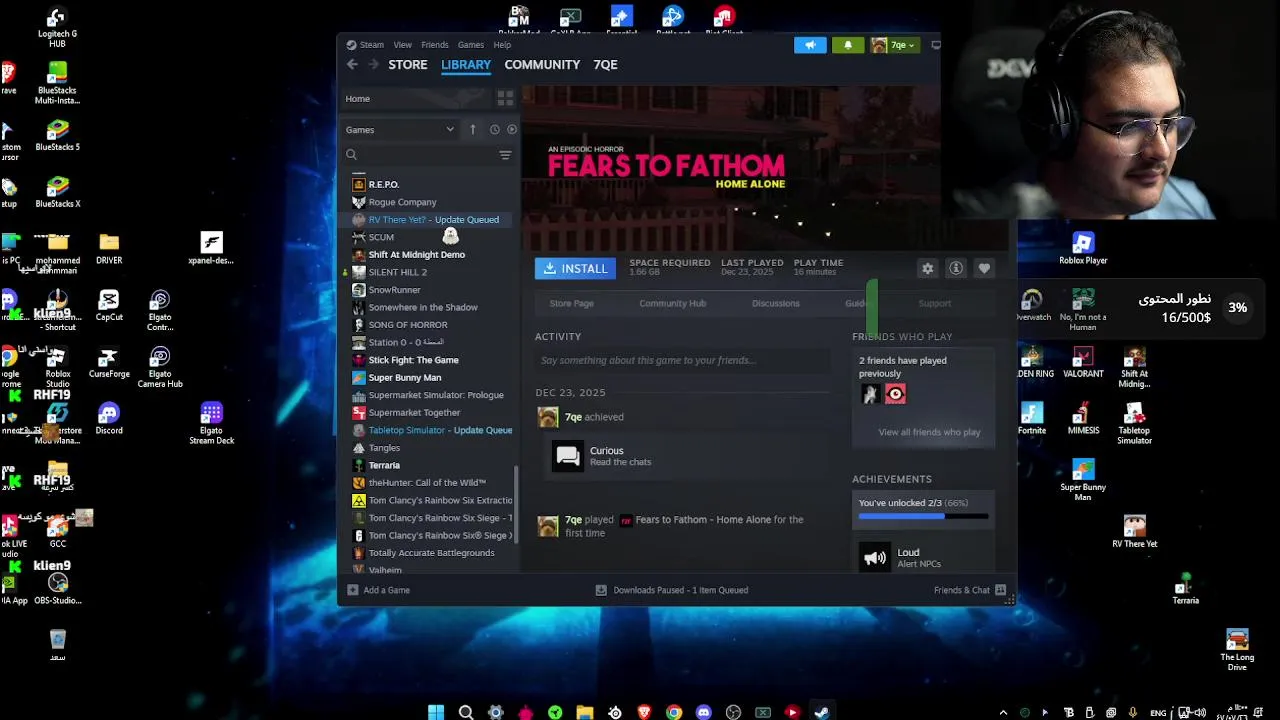
Task: Sort library by recent activity arrow icon
Action: click(473, 129)
